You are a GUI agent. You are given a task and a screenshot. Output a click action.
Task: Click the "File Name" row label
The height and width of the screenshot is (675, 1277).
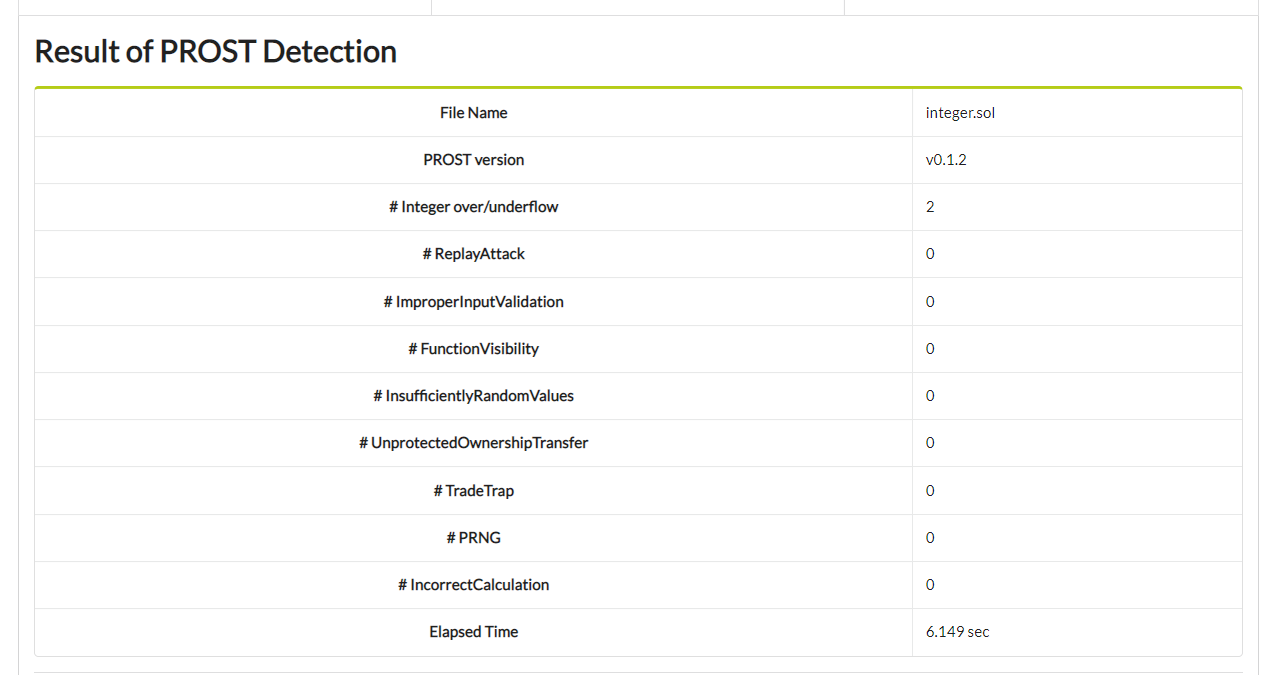[473, 113]
